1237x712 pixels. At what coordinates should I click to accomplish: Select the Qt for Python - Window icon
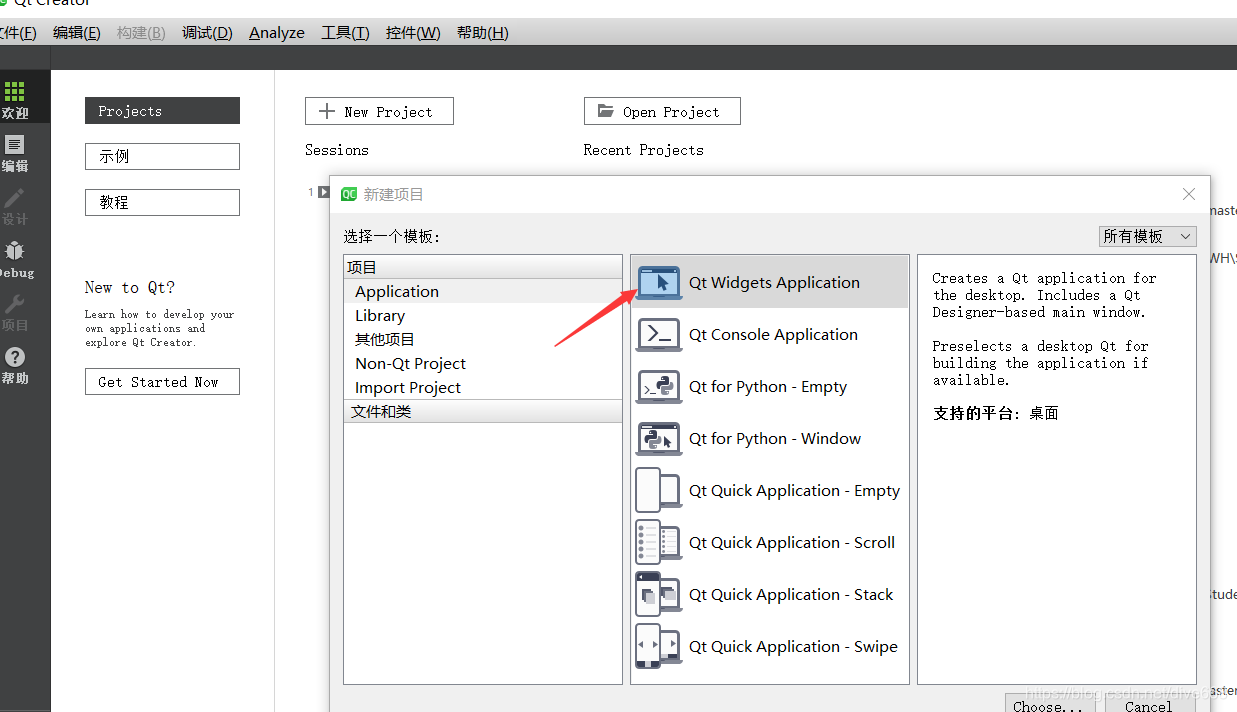click(x=659, y=439)
